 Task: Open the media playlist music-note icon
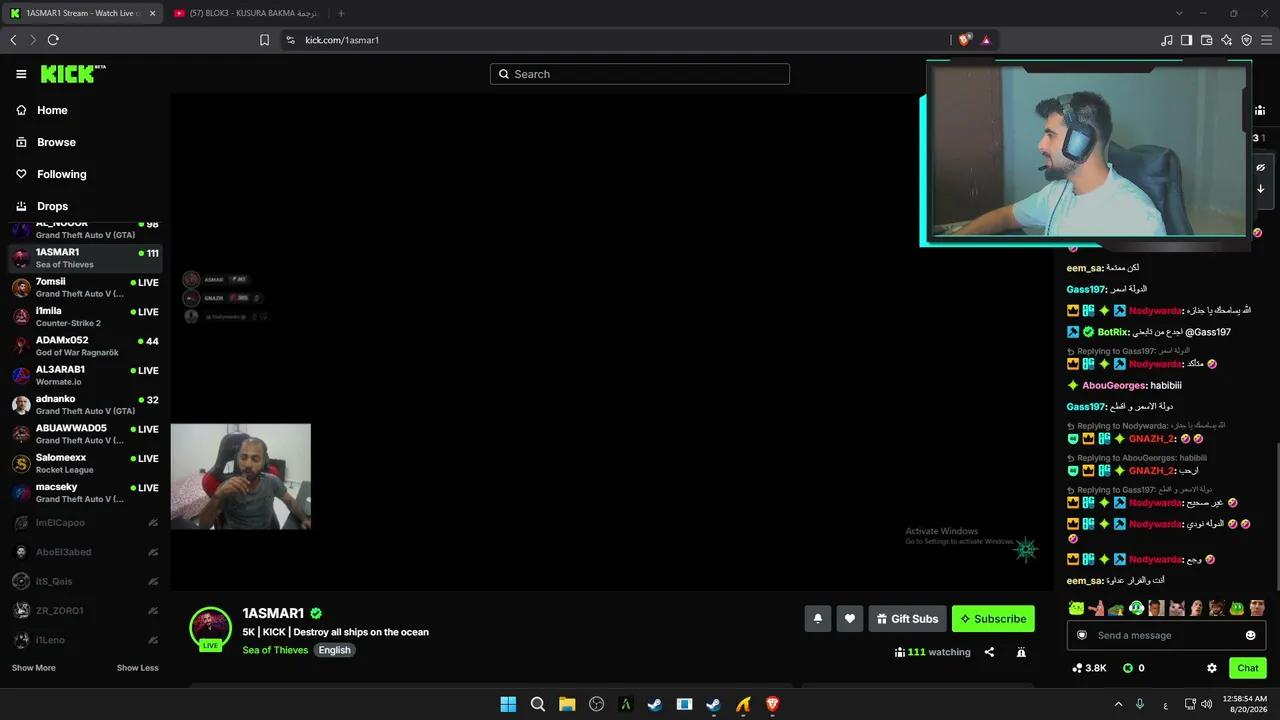[1166, 40]
